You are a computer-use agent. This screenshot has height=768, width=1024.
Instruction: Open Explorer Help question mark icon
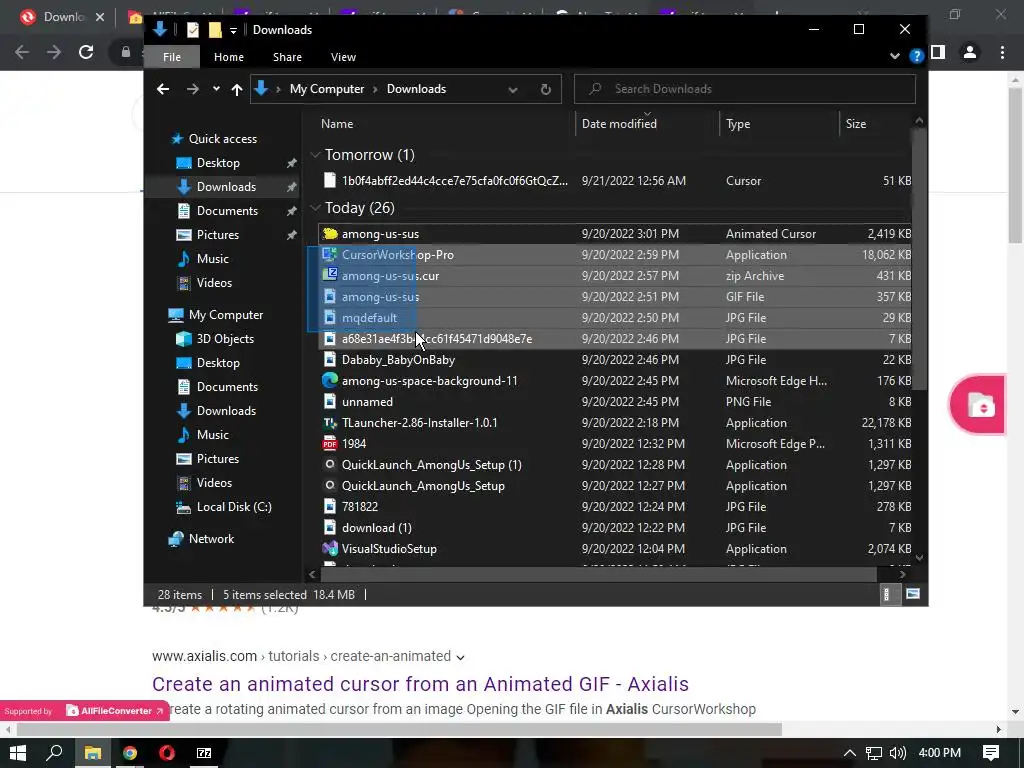tap(916, 56)
